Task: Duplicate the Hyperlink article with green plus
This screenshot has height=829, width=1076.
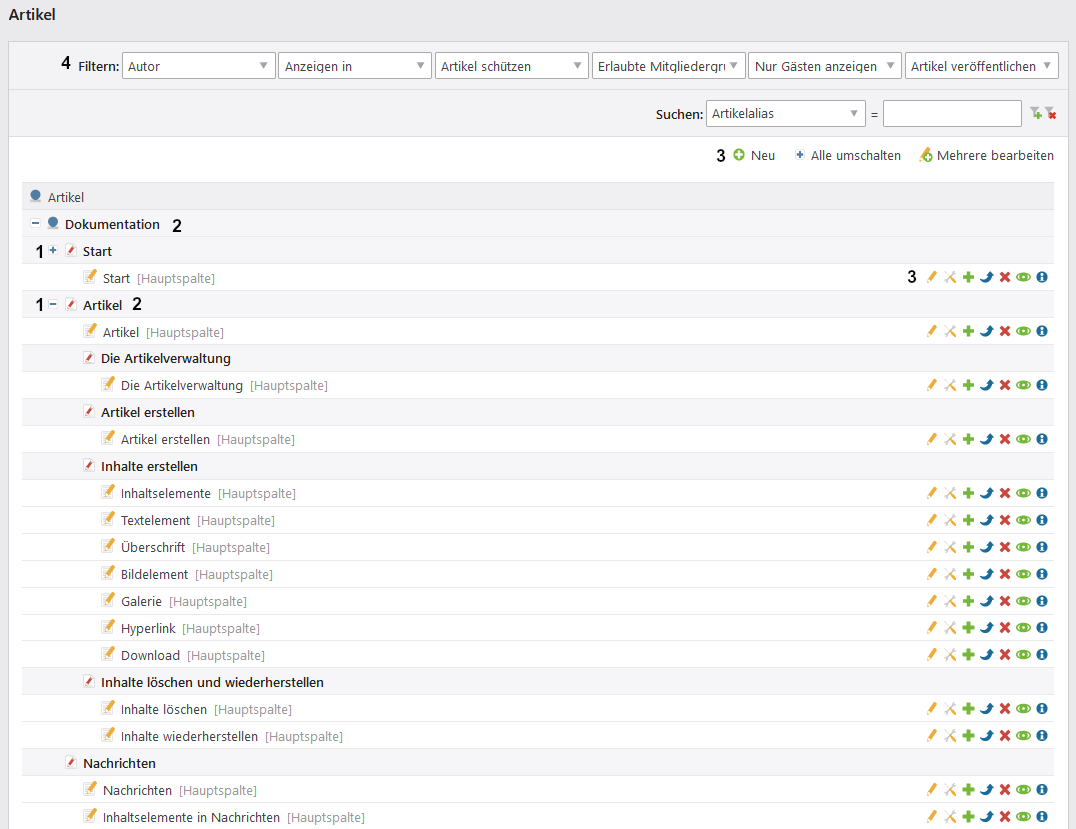Action: pyautogui.click(x=968, y=628)
